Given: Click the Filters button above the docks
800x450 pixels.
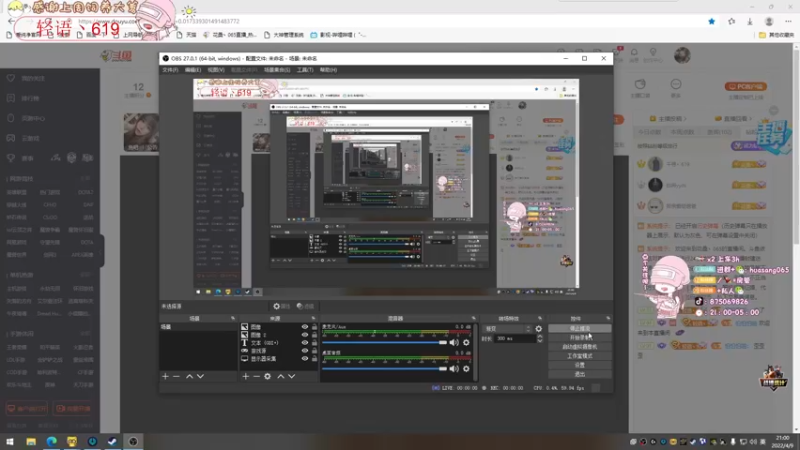Looking at the screenshot, I should click(306, 306).
